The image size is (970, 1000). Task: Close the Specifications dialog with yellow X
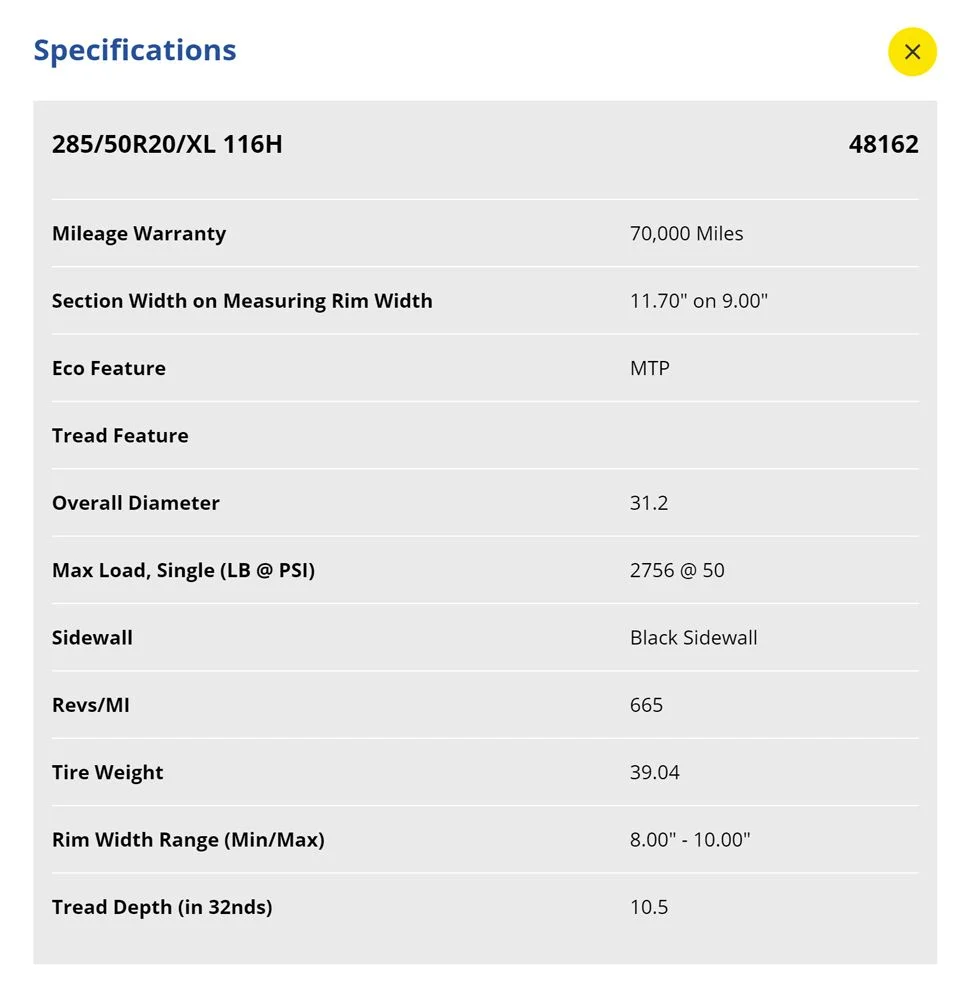[912, 52]
